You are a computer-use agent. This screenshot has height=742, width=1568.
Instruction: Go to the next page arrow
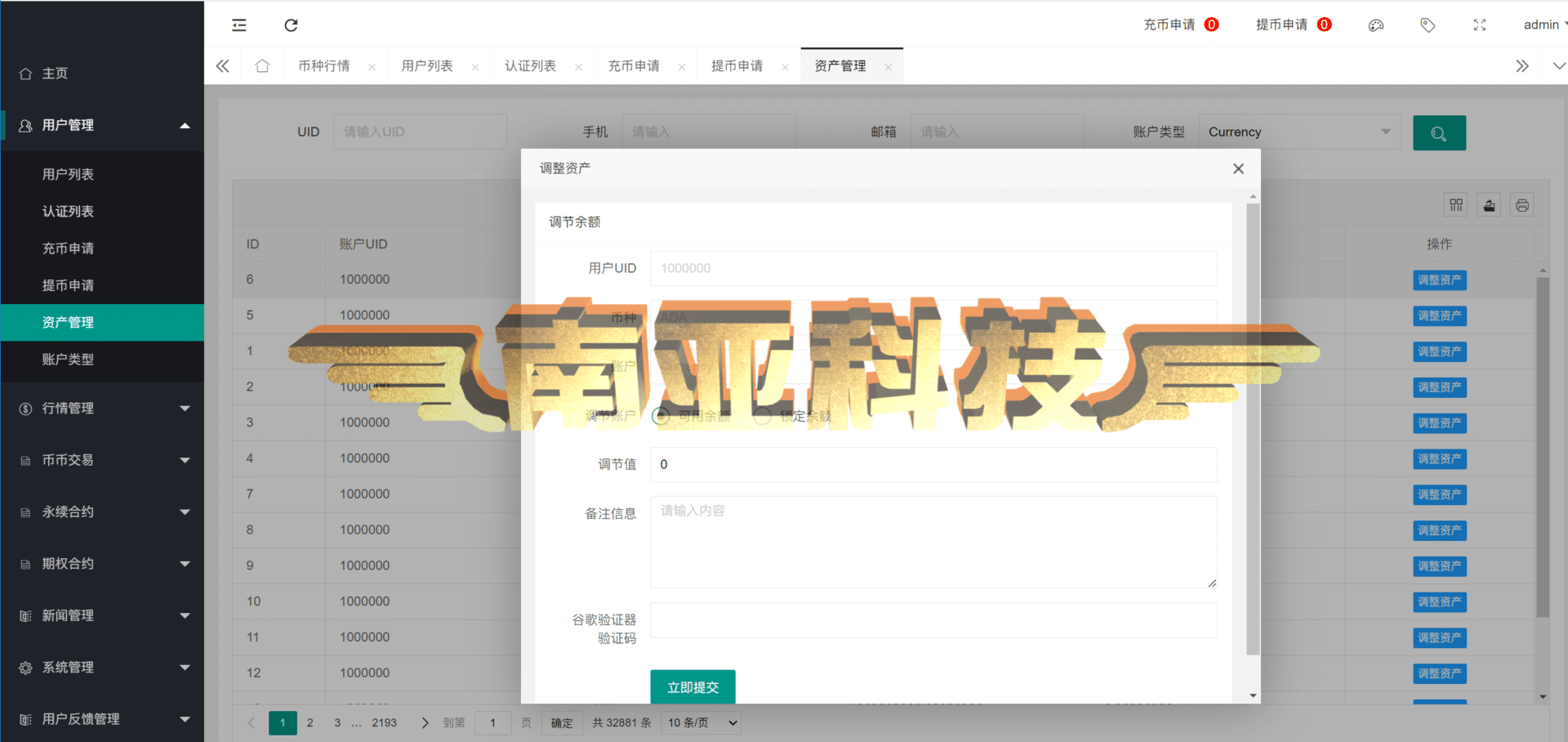point(425,723)
